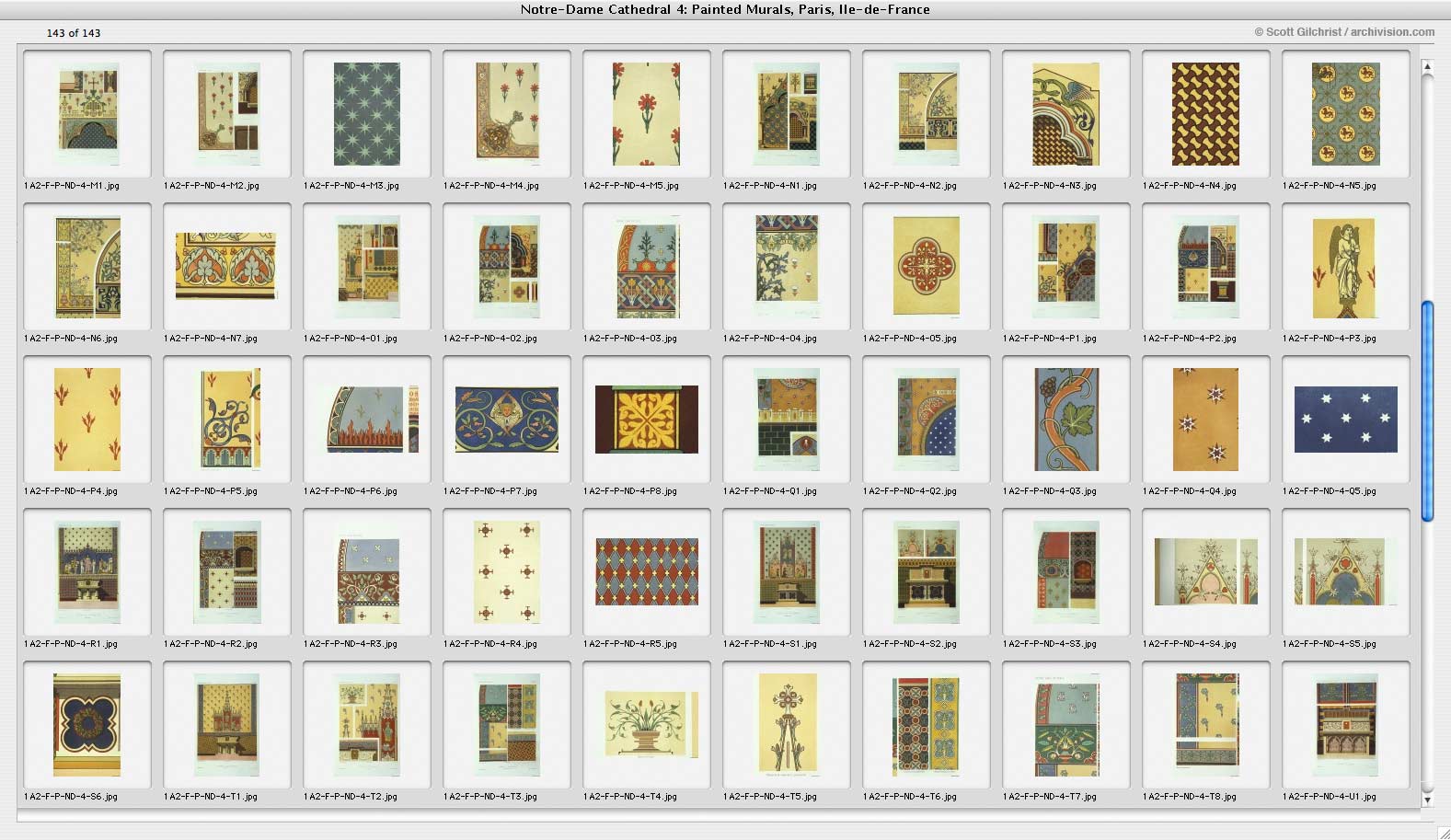Click the label 1A2-F-P-ND-4-S3.jpg

1050,644
